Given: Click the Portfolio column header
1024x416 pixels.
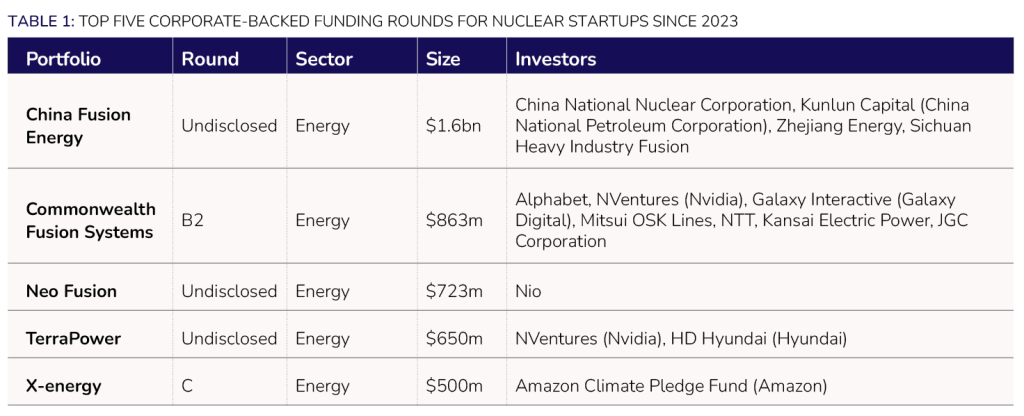Looking at the screenshot, I should (63, 59).
